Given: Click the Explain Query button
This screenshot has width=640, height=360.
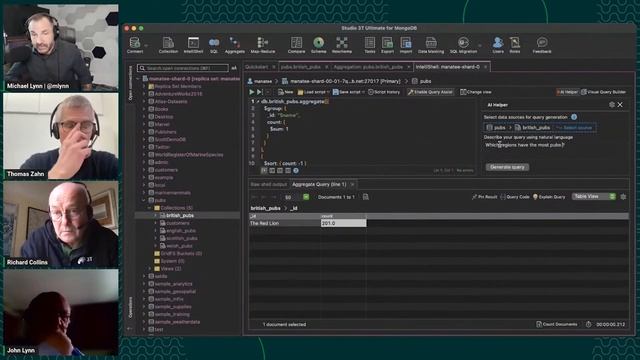Looking at the screenshot, I should [x=549, y=197].
